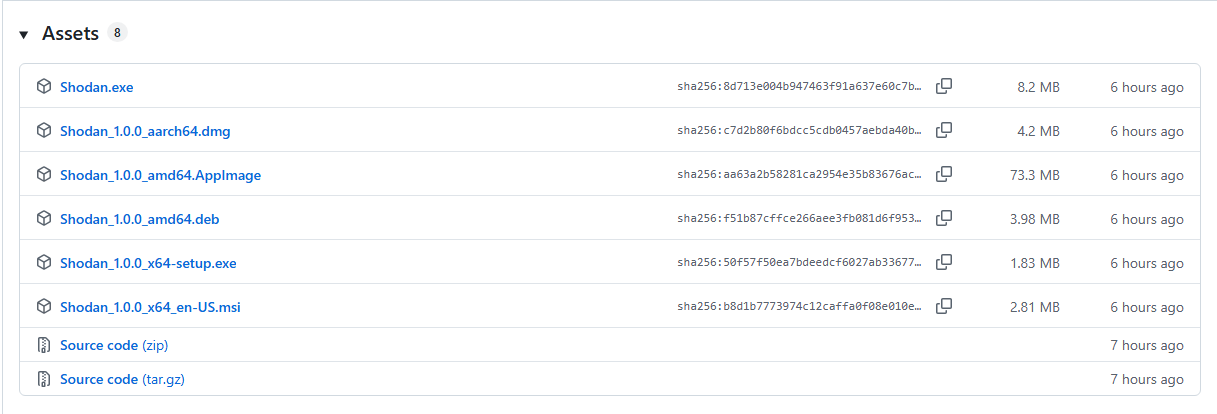1217x414 pixels.
Task: Download Shodan_1.0.0_amd64.AppImage
Action: coord(160,175)
